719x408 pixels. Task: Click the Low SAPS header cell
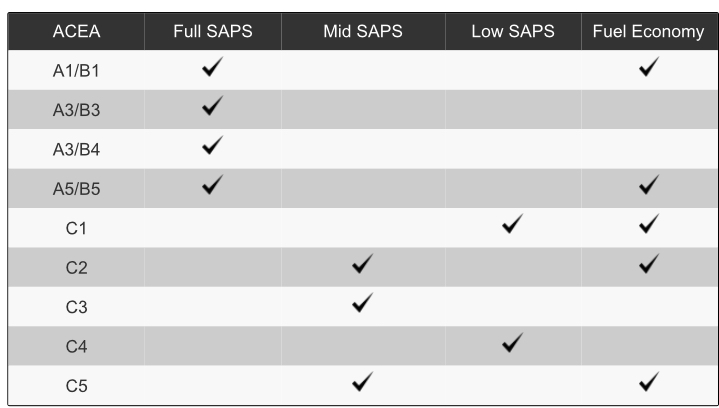point(514,31)
